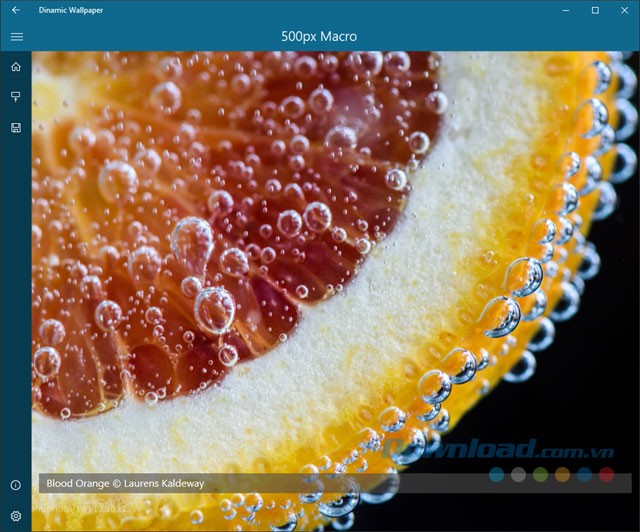Click the red dot under the watermark

607,474
